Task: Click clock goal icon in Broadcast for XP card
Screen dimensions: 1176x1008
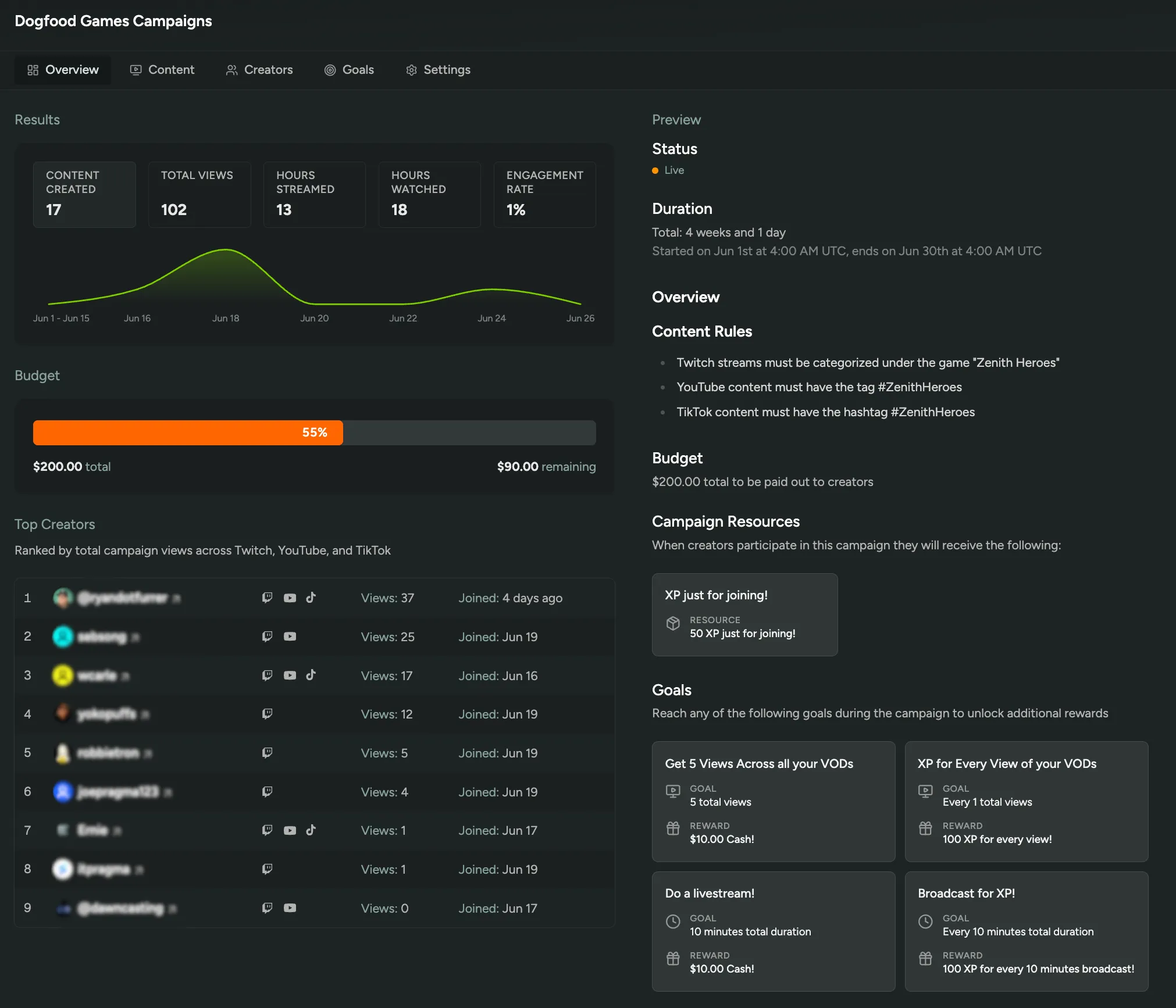Action: [925, 921]
